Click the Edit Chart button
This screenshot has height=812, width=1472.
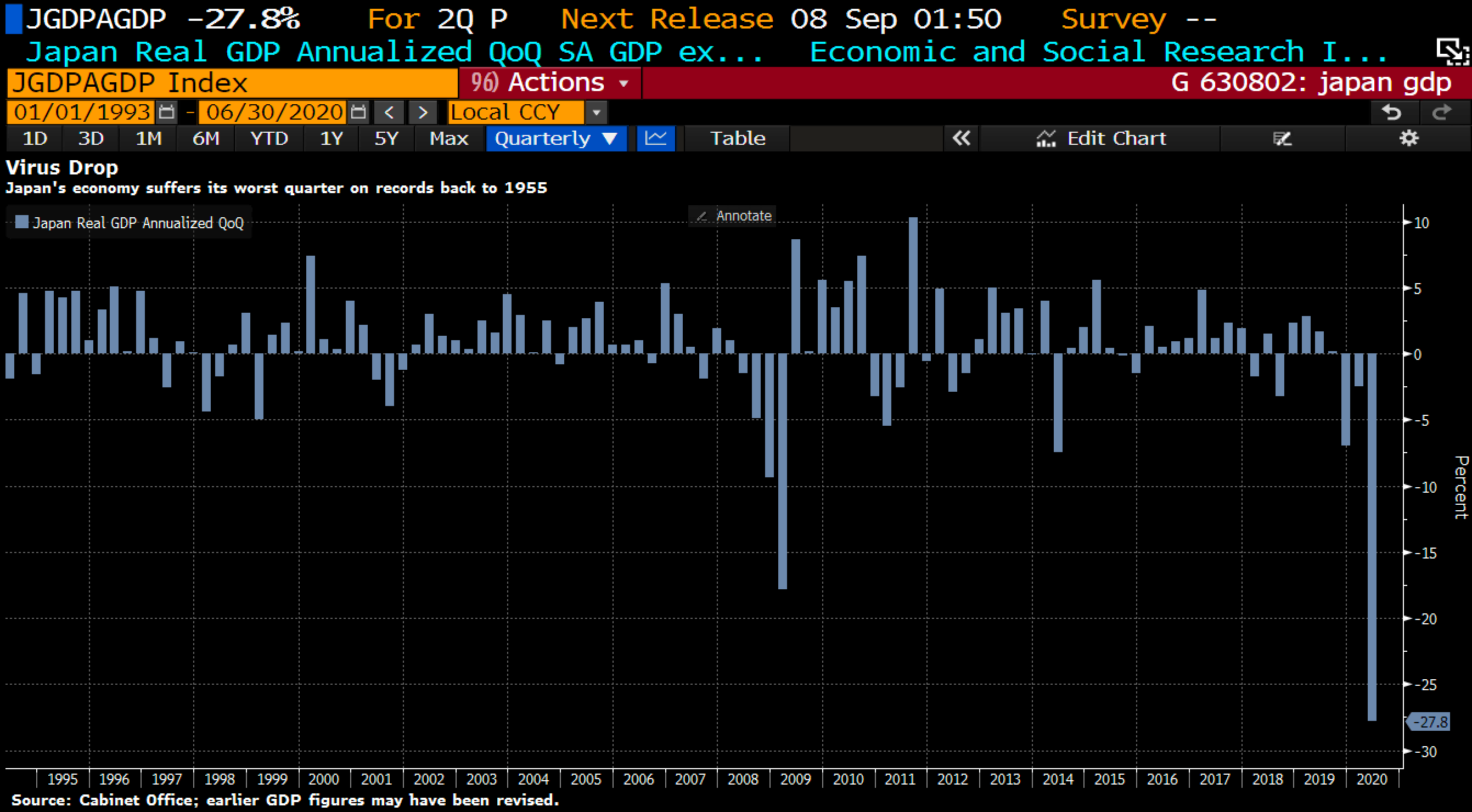1100,139
